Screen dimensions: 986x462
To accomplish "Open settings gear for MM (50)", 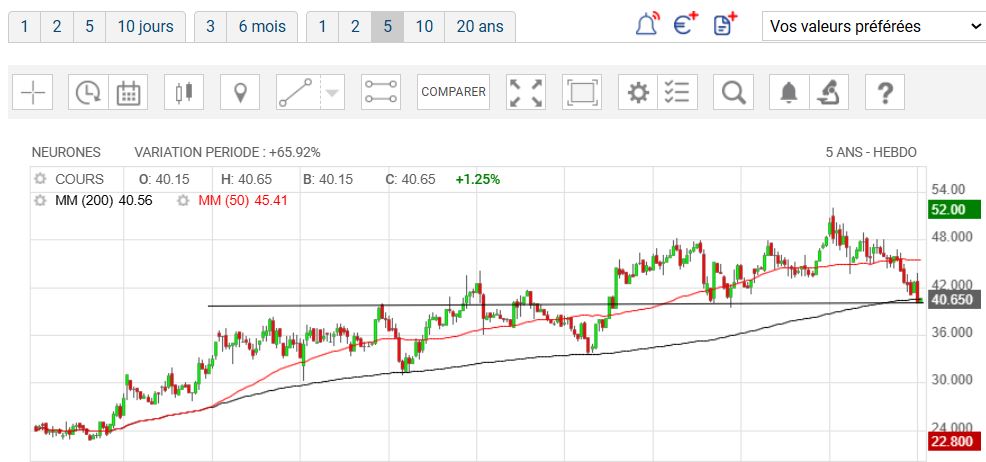I will click(184, 201).
